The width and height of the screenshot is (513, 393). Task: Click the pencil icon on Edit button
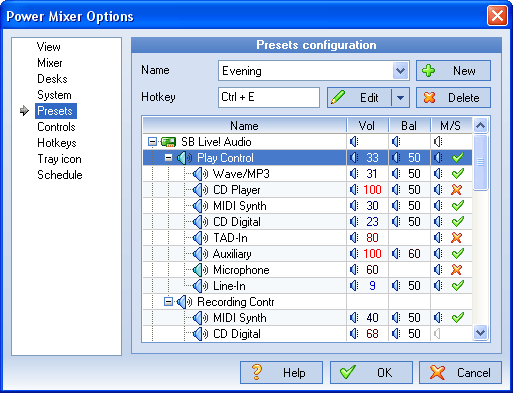click(x=338, y=98)
